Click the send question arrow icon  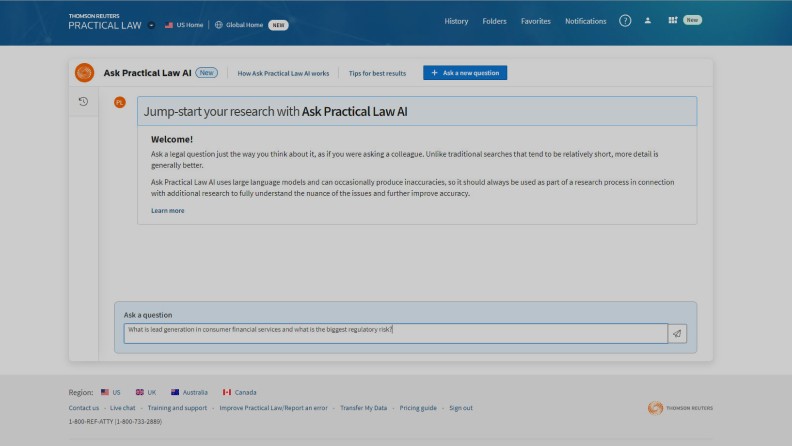pyautogui.click(x=677, y=334)
